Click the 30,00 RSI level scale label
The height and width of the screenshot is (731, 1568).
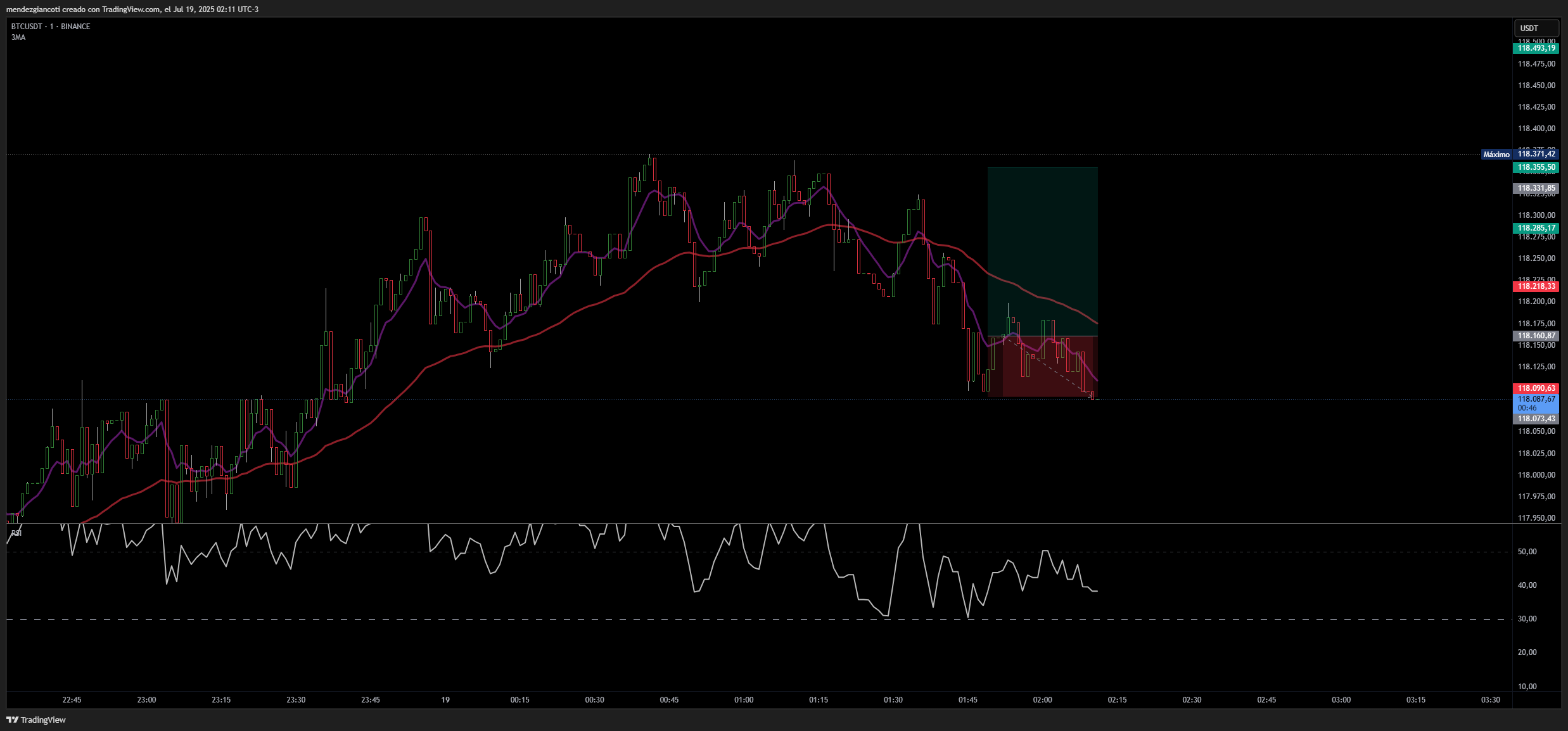tap(1527, 619)
